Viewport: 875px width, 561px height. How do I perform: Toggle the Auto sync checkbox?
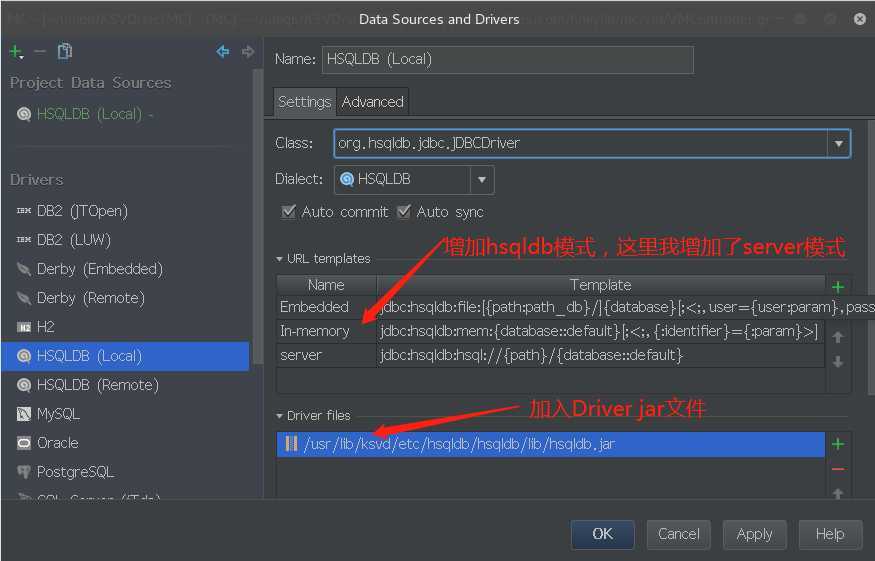click(403, 212)
